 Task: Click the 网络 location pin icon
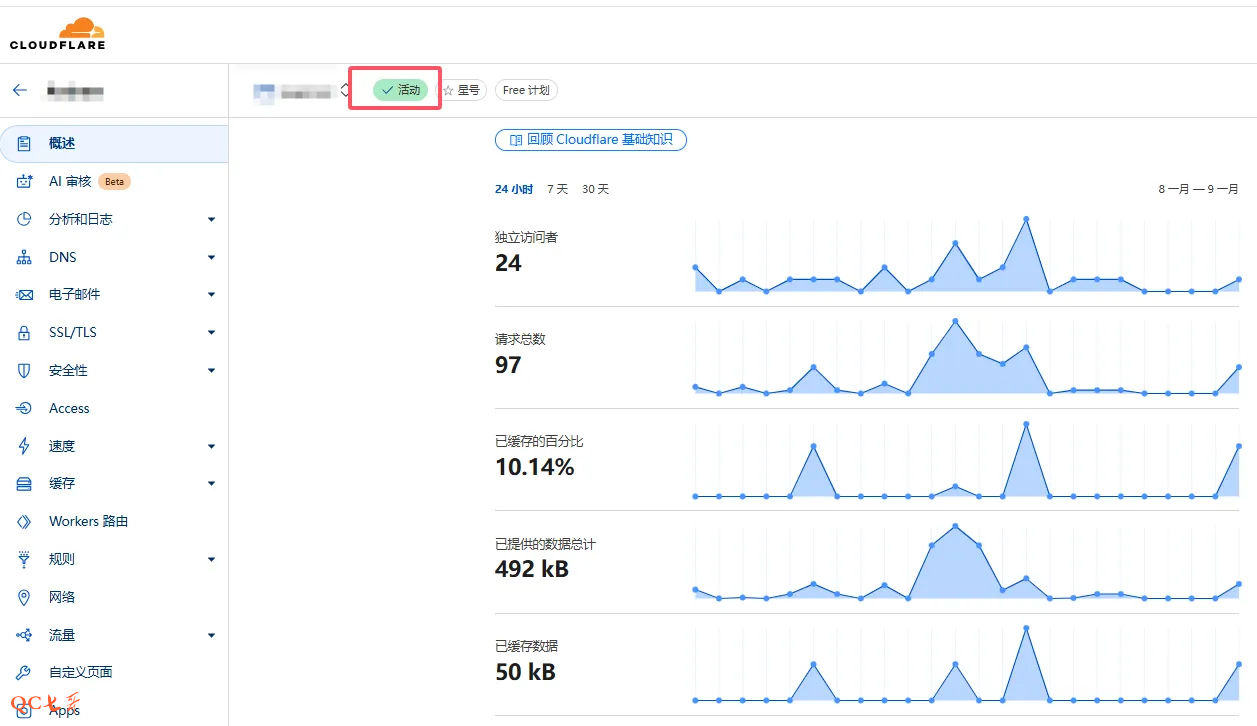(x=25, y=597)
